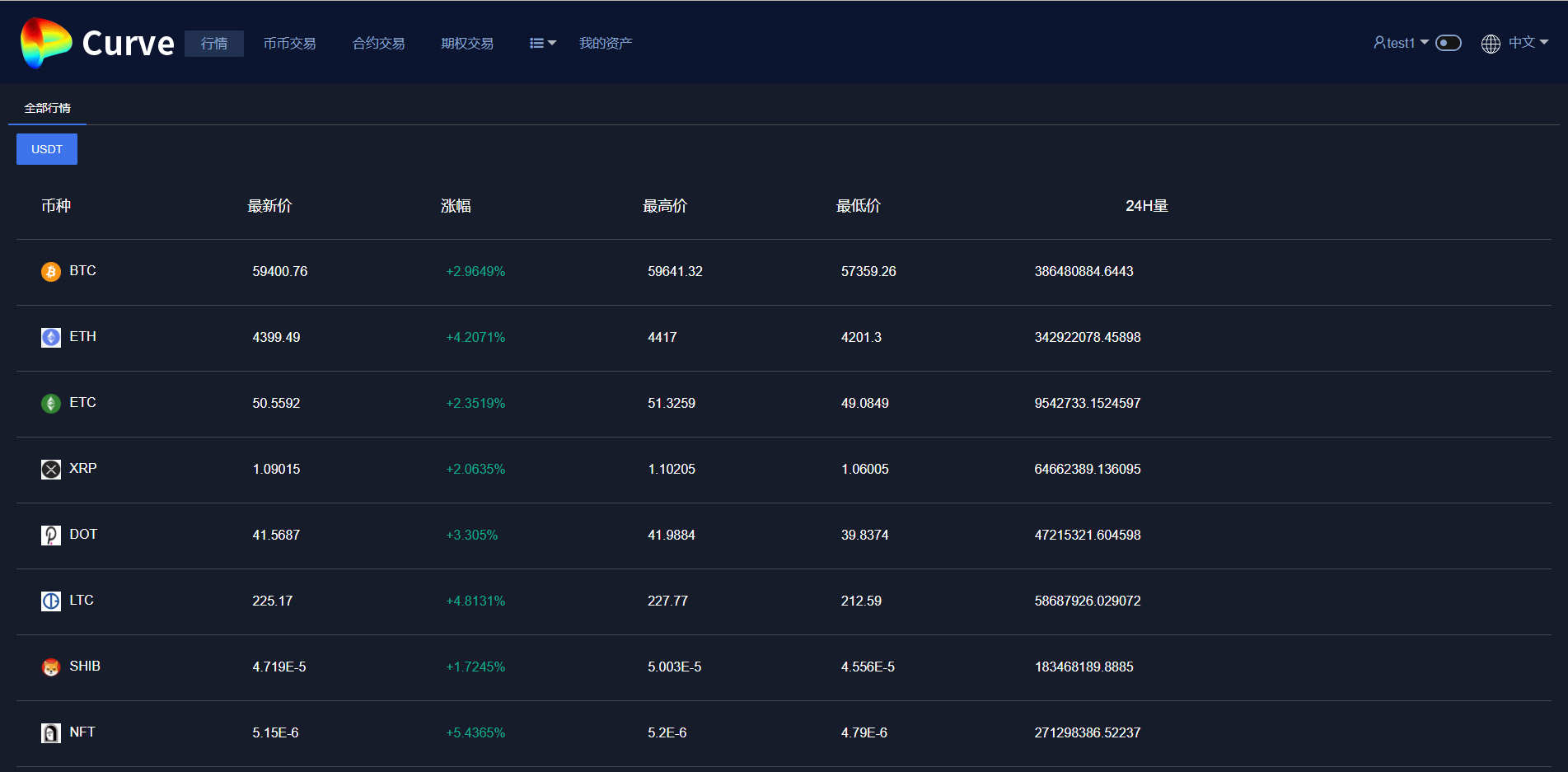Click BTC 24H volume 386480884.6443

point(1084,272)
